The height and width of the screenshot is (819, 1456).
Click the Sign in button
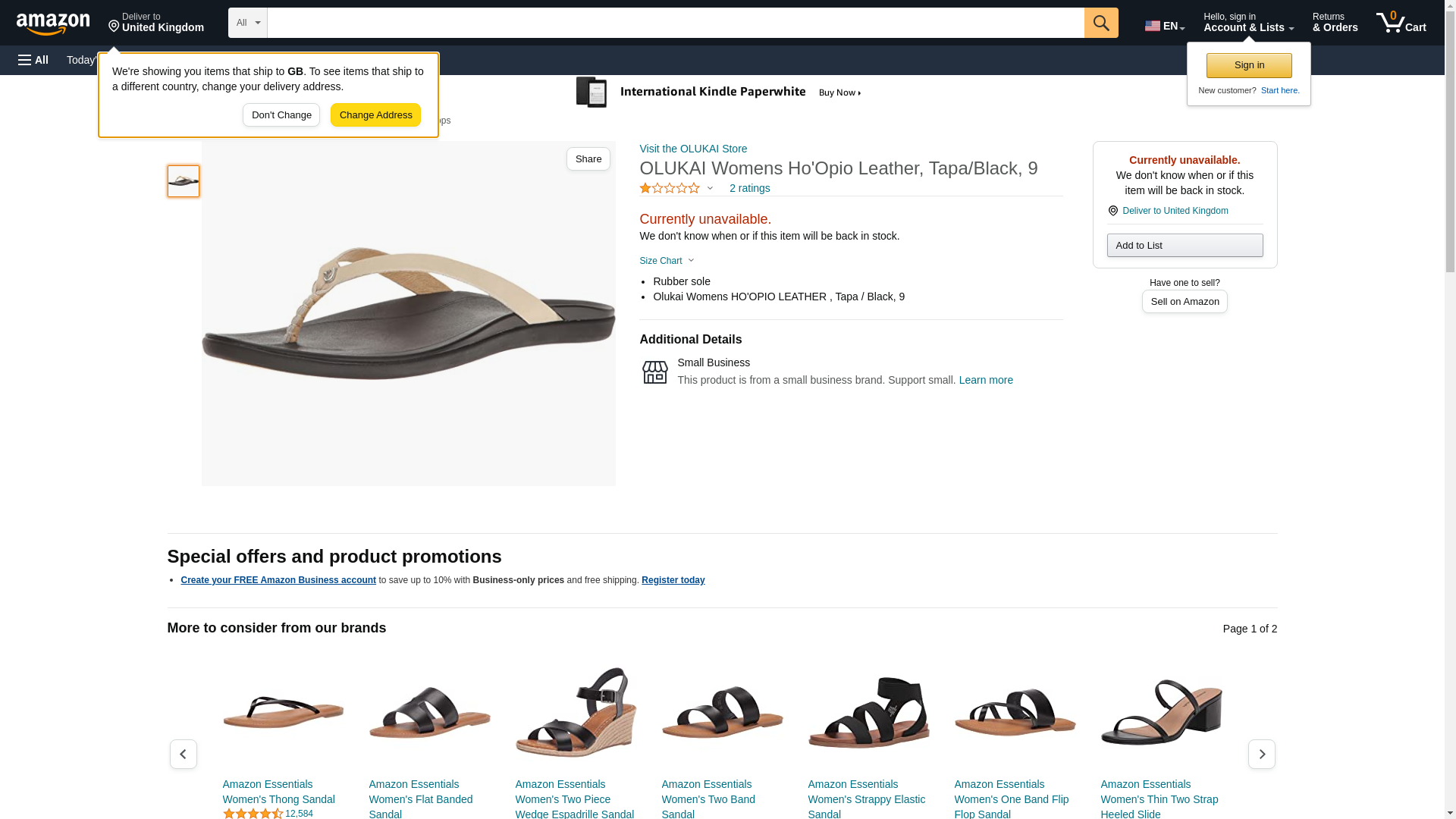1249,65
